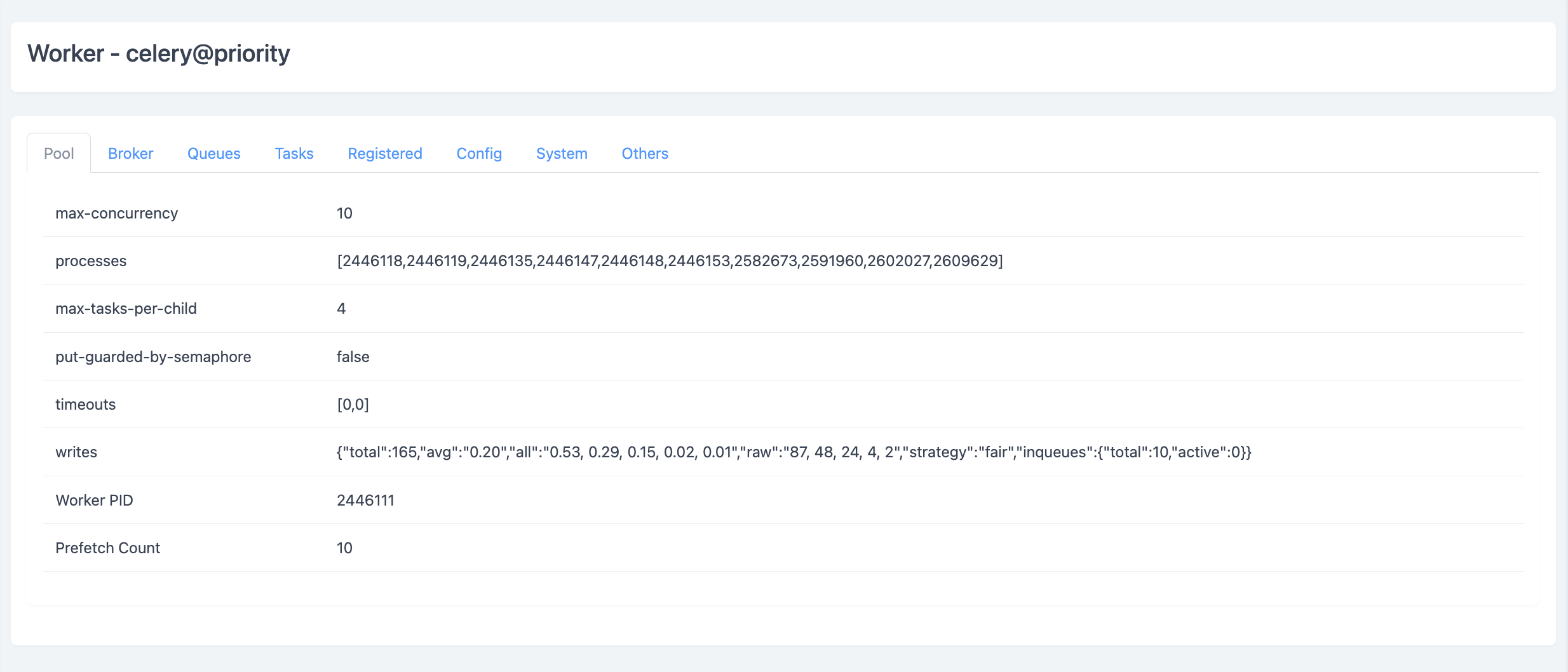This screenshot has height=672, width=1568.
Task: Click the false value for put-guarded-by-semaphore
Action: [x=353, y=357]
